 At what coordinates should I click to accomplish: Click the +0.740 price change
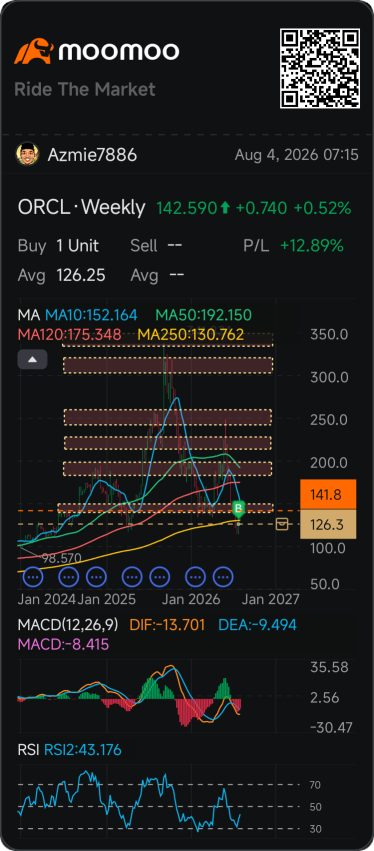coord(262,208)
